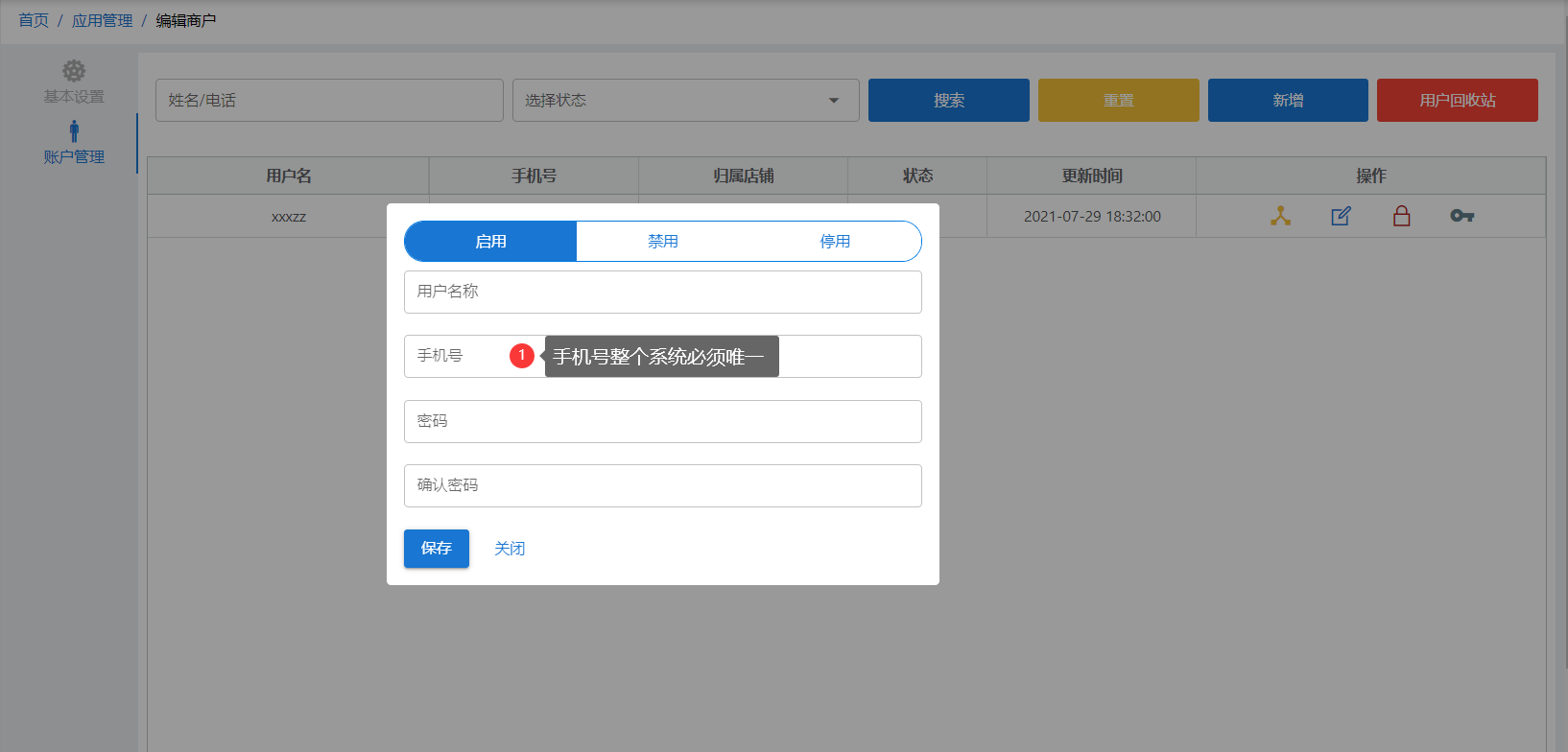Click the key icon to reset password
The width and height of the screenshot is (1568, 752).
pyautogui.click(x=1461, y=216)
